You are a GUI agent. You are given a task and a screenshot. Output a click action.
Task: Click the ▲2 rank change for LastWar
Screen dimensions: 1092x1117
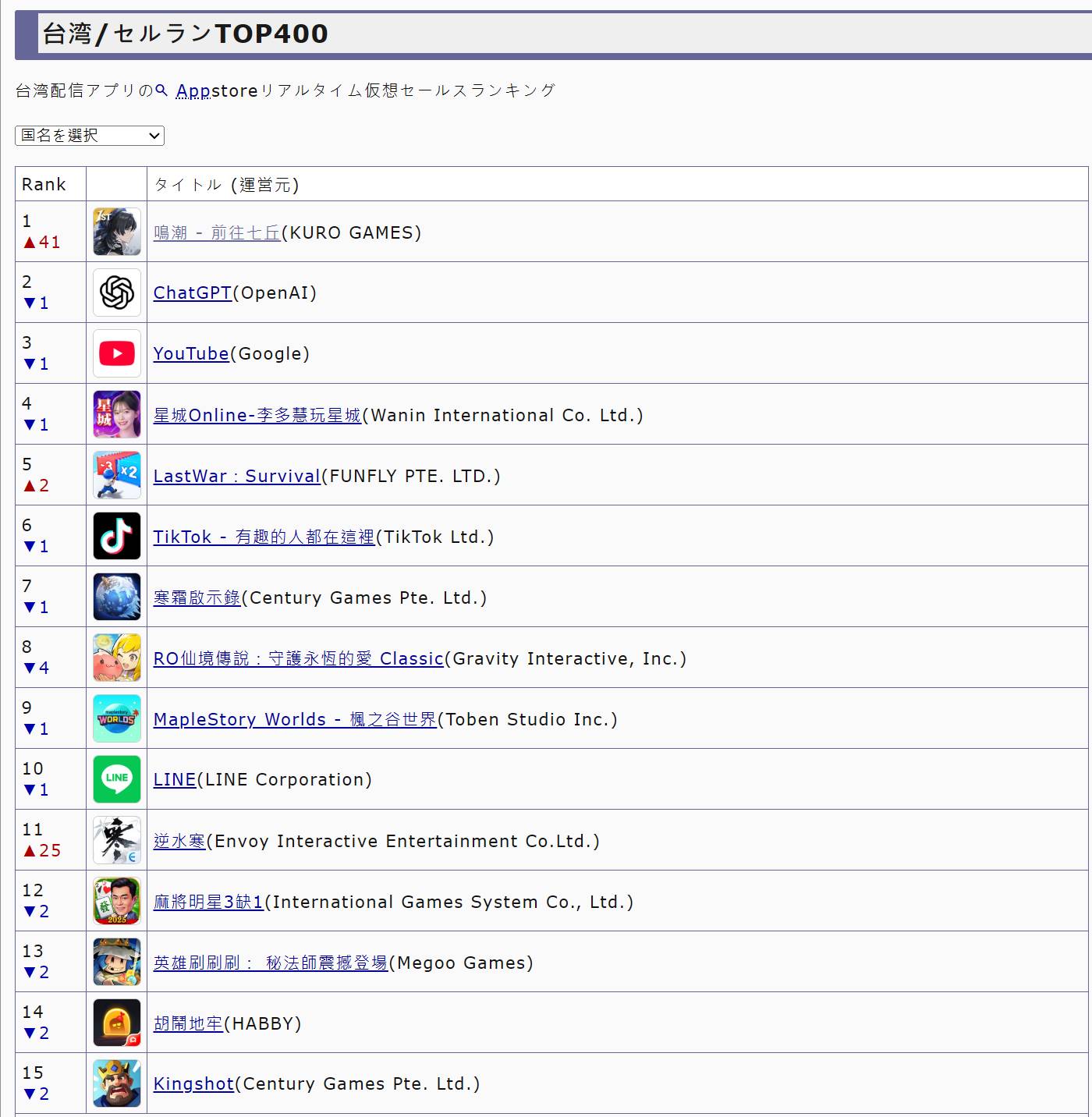(36, 485)
